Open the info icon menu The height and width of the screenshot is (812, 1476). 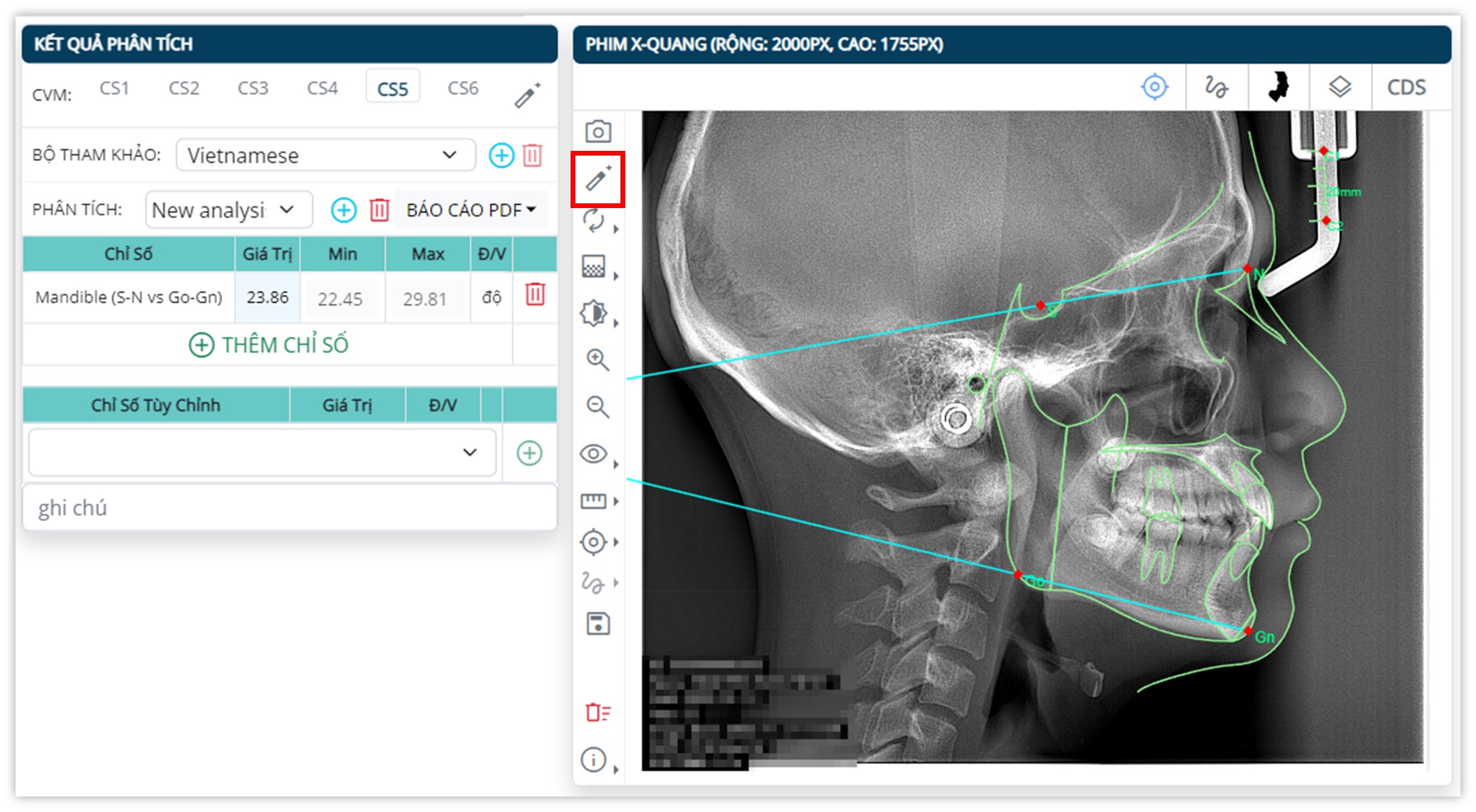pos(593,759)
